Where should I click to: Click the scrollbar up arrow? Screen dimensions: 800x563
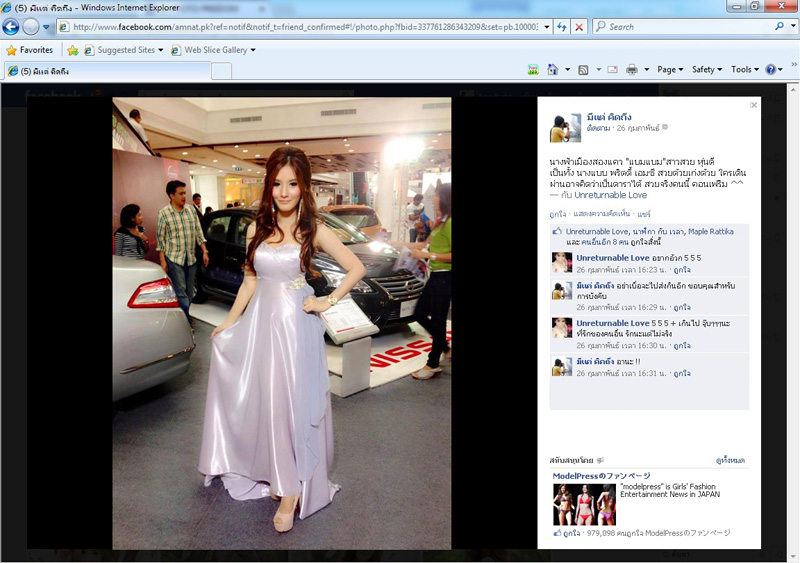tap(793, 89)
